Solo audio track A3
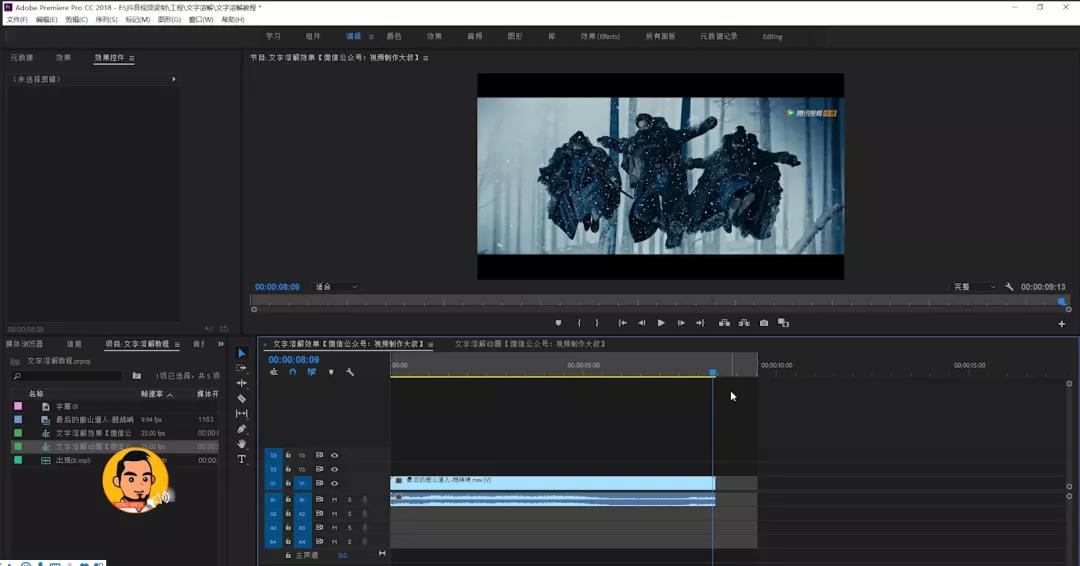This screenshot has height=566, width=1080. (x=349, y=527)
